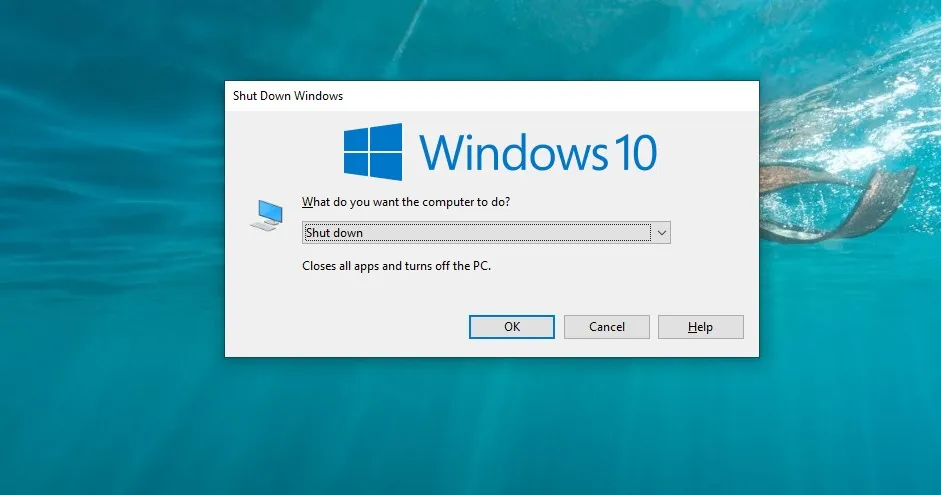This screenshot has width=941, height=495.
Task: Click 'Closes all apps and turns off the PC' text
Action: 397,267
